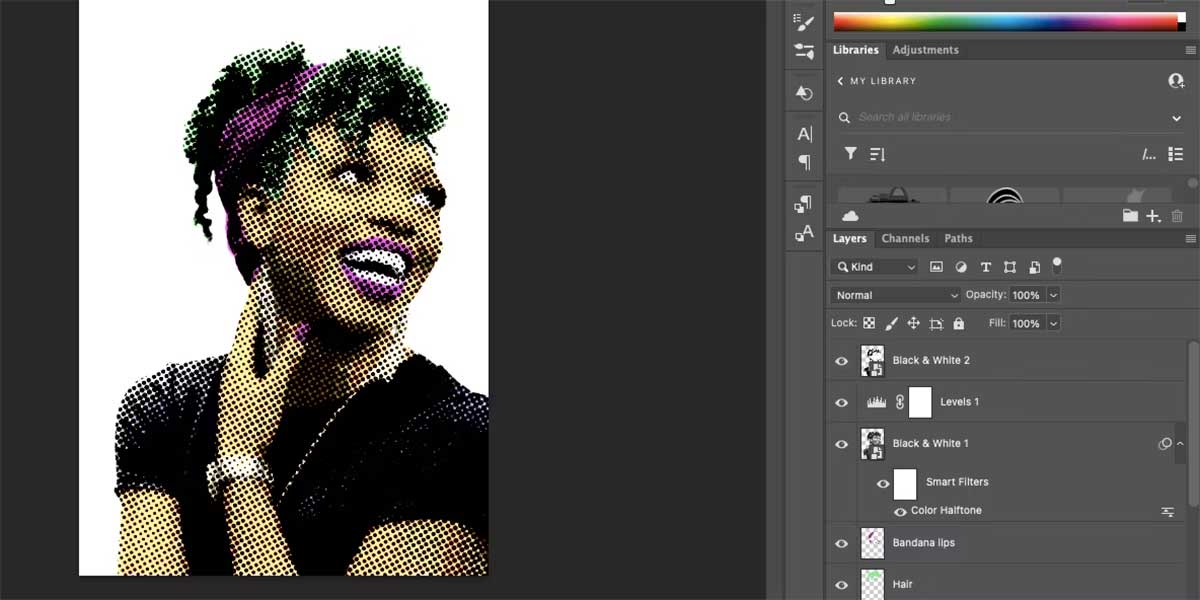
Task: Collapse Black & White 1 smart filters
Action: point(1180,444)
